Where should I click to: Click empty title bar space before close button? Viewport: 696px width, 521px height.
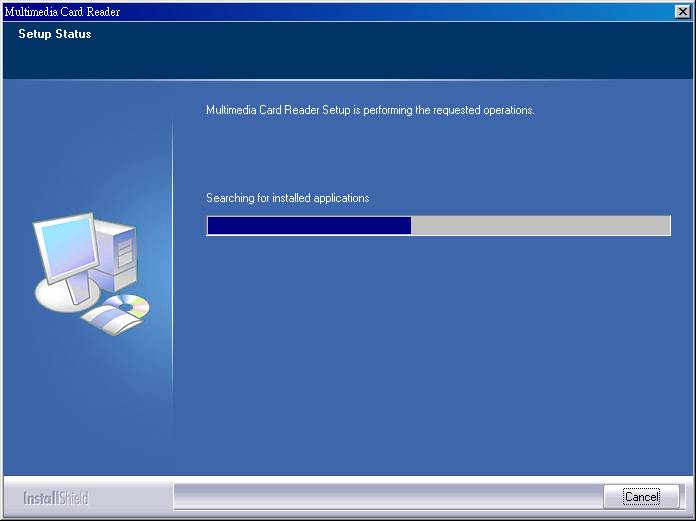[400, 11]
